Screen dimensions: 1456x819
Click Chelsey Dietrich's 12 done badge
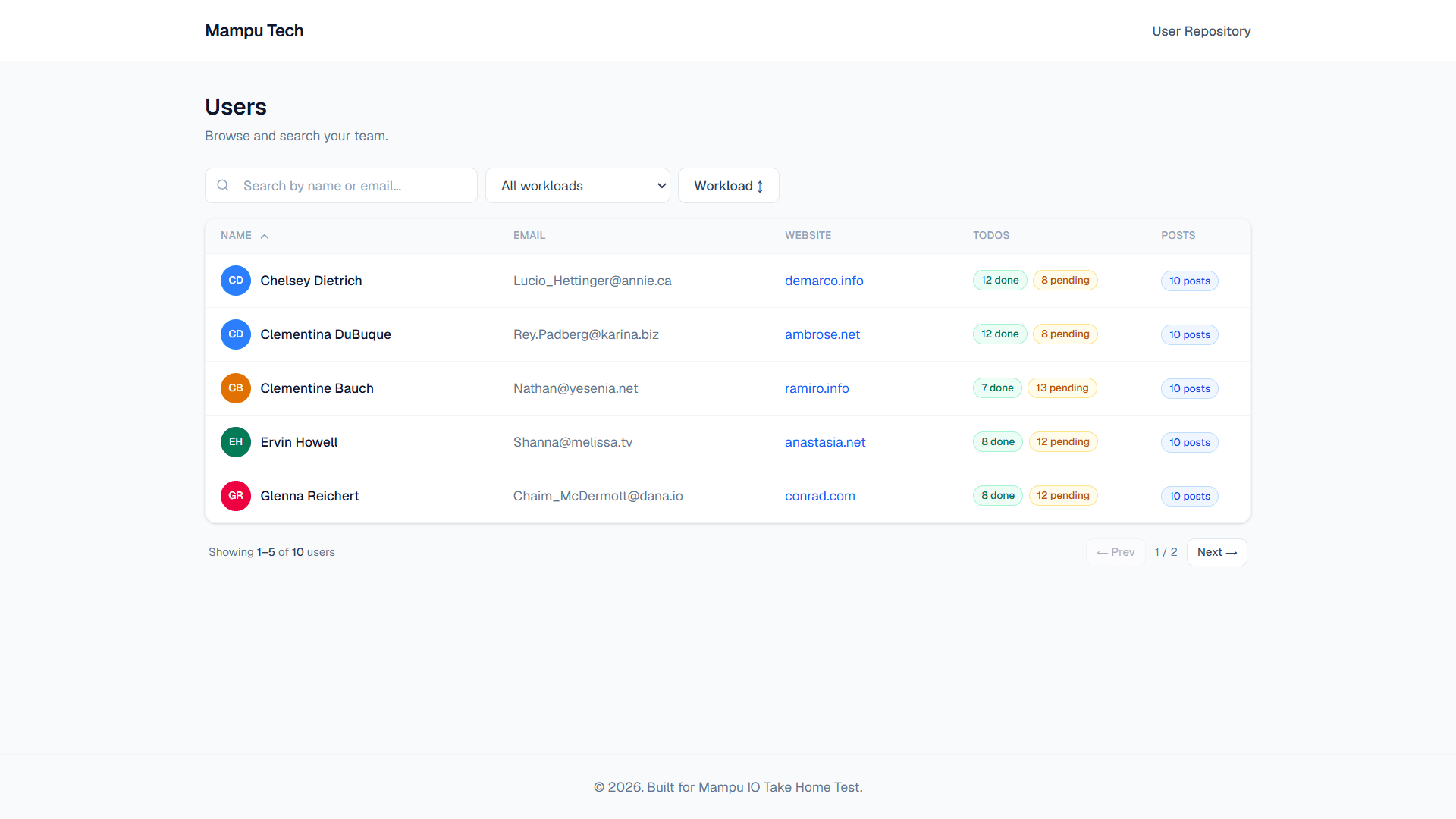pos(999,281)
